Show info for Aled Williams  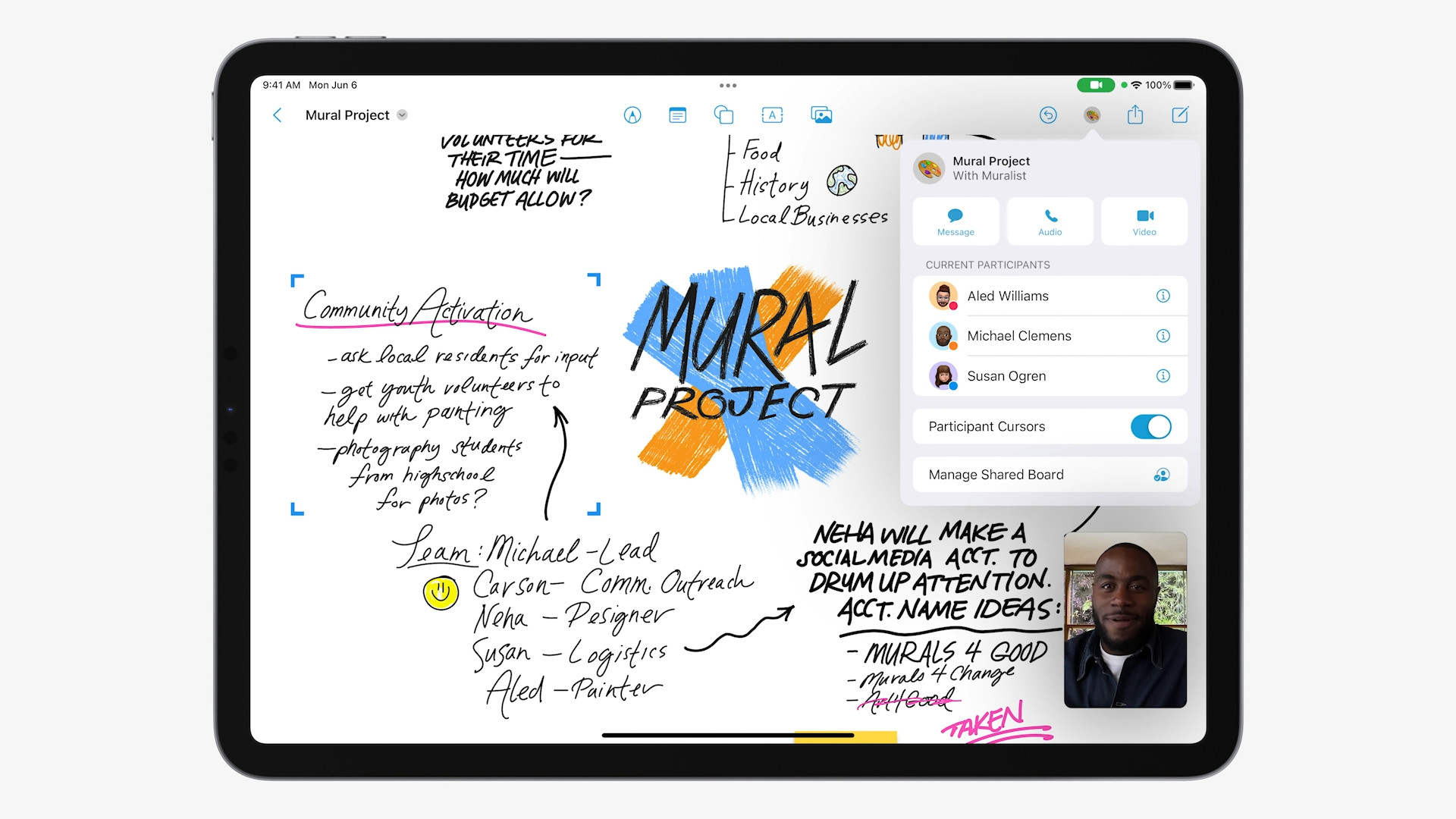[1163, 297]
